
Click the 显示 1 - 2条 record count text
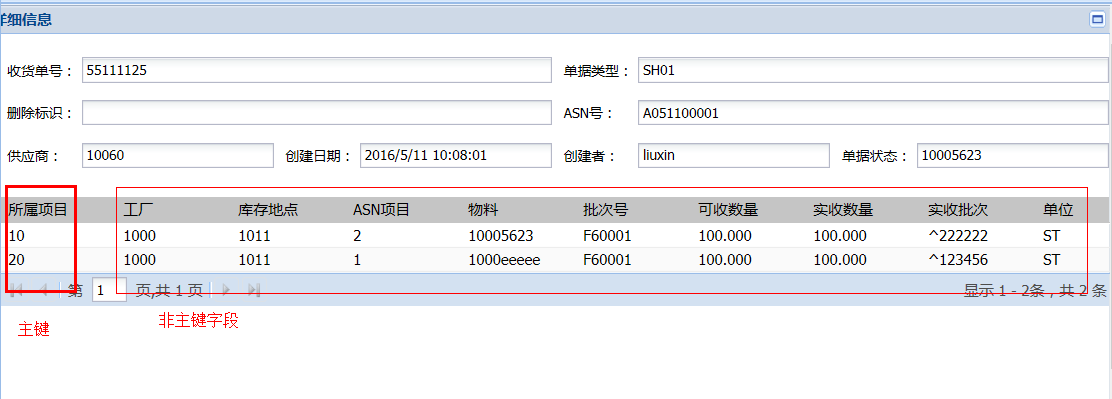point(1035,290)
